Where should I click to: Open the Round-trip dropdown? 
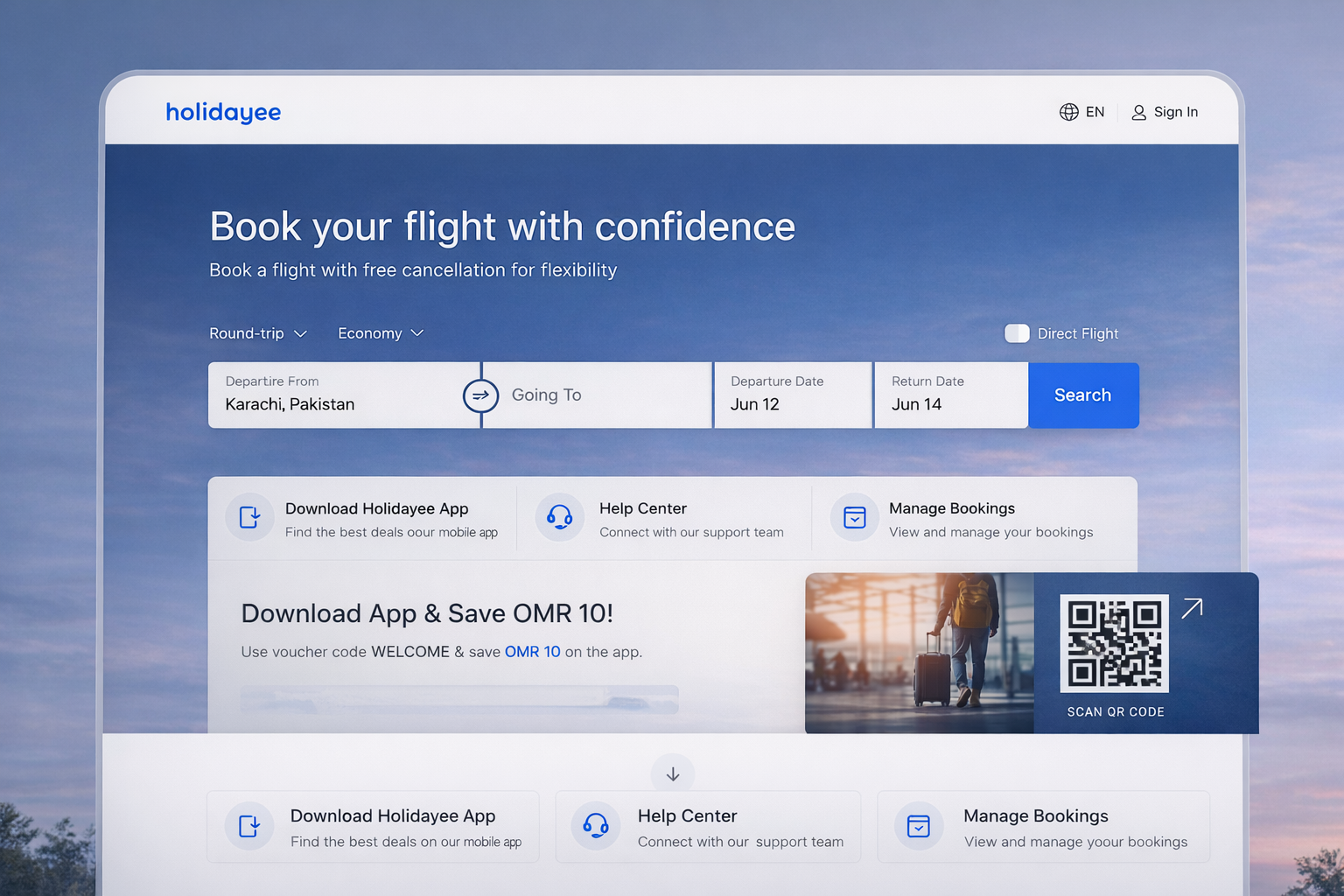point(258,333)
